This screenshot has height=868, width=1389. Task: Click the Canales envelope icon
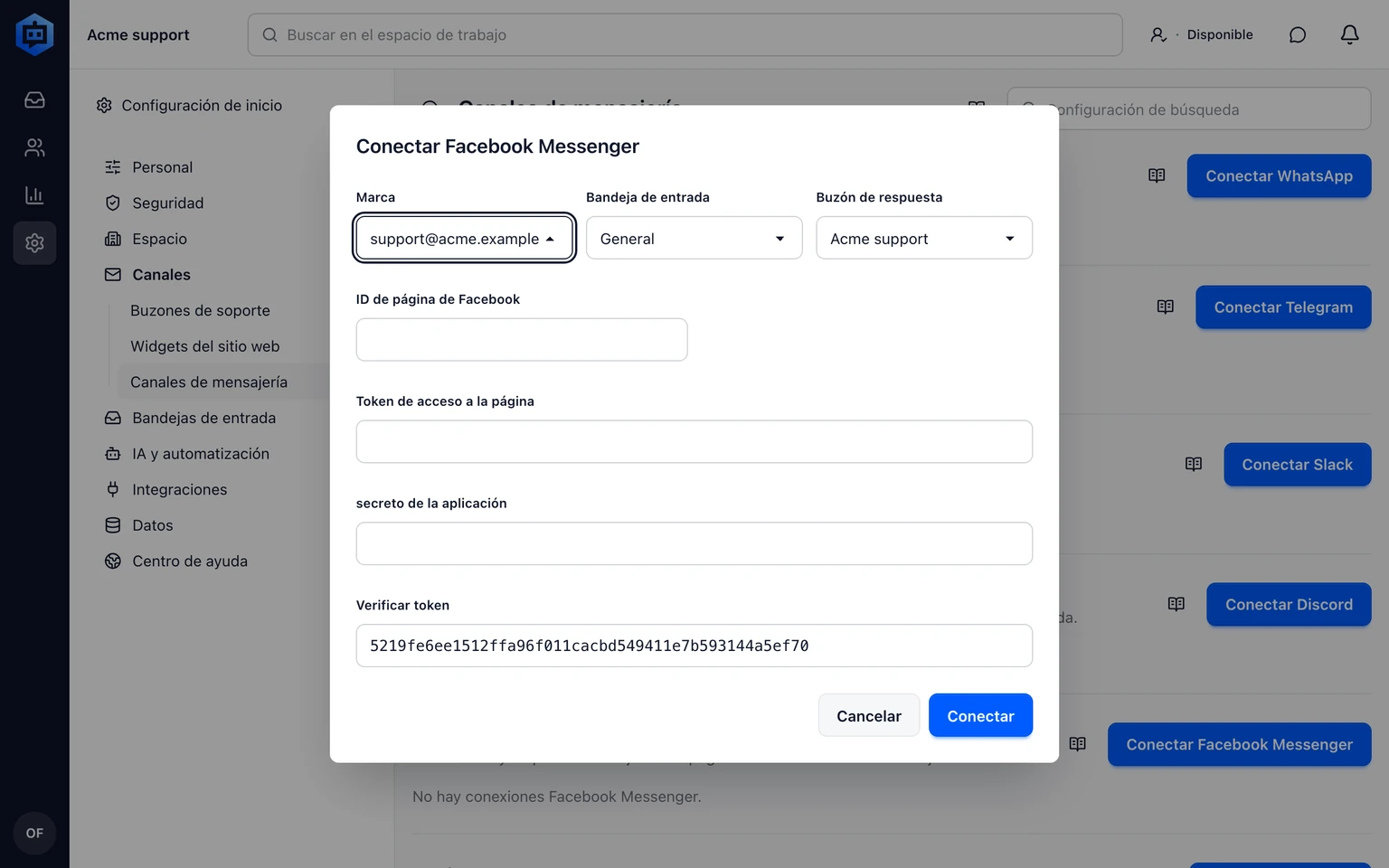[x=113, y=275]
